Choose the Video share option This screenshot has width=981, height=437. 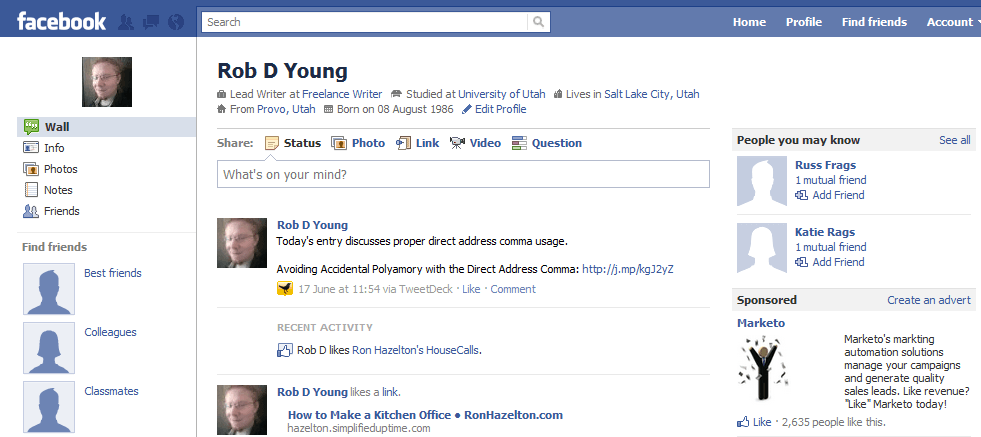click(475, 143)
